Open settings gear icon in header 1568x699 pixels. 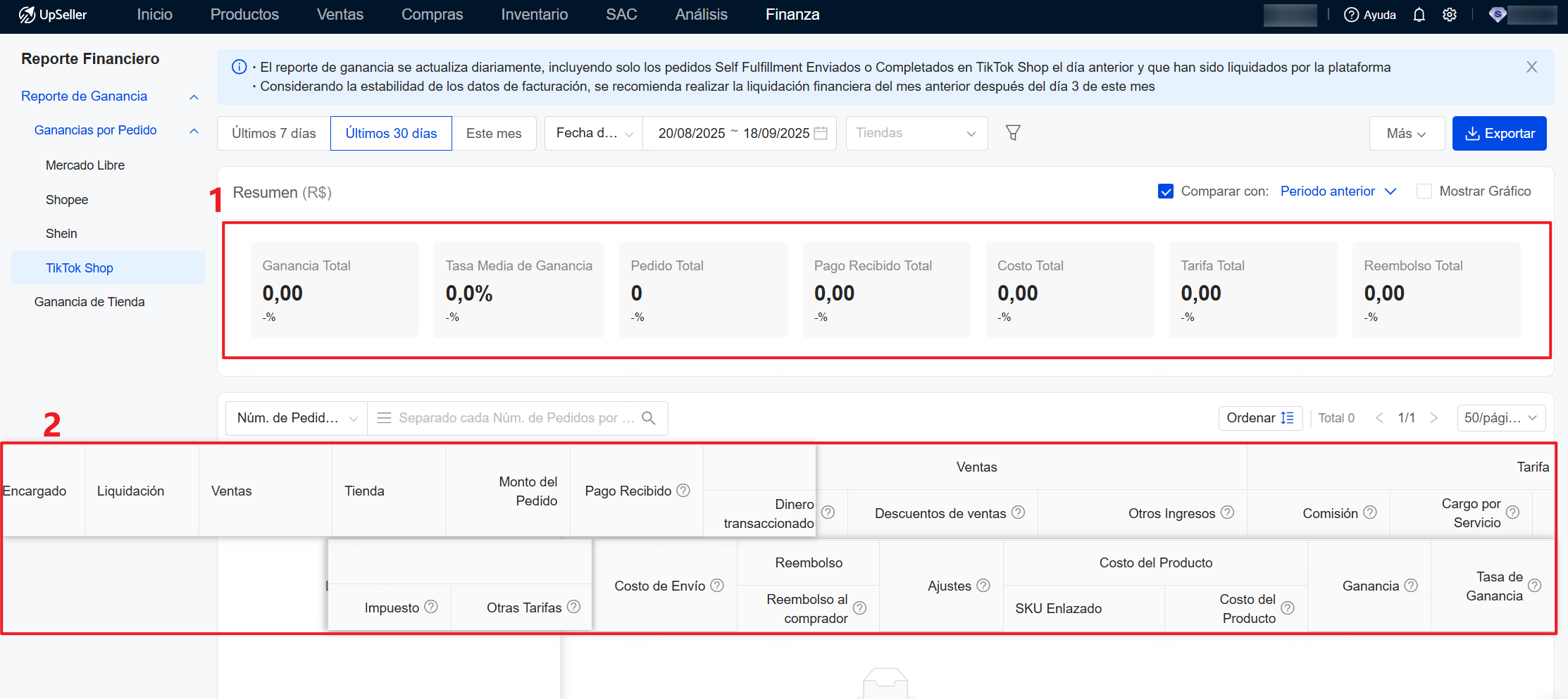point(1449,15)
